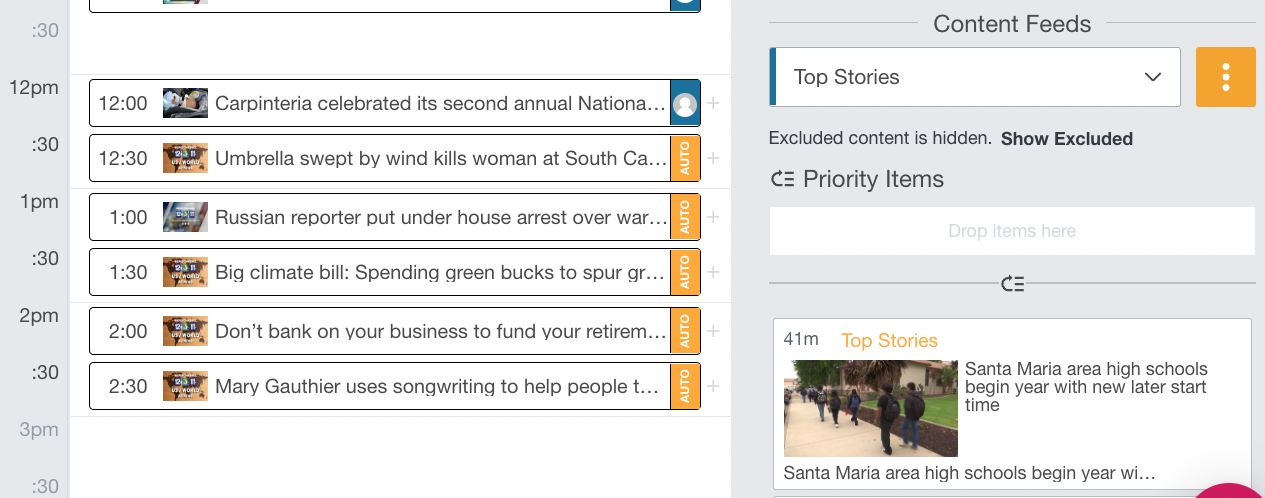Open the Santa Maria high schools story thumbnail
Image resolution: width=1265 pixels, height=498 pixels.
point(871,408)
